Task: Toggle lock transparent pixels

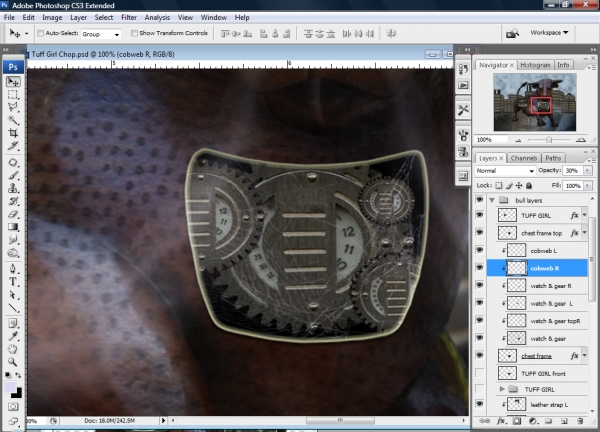Action: pos(499,186)
